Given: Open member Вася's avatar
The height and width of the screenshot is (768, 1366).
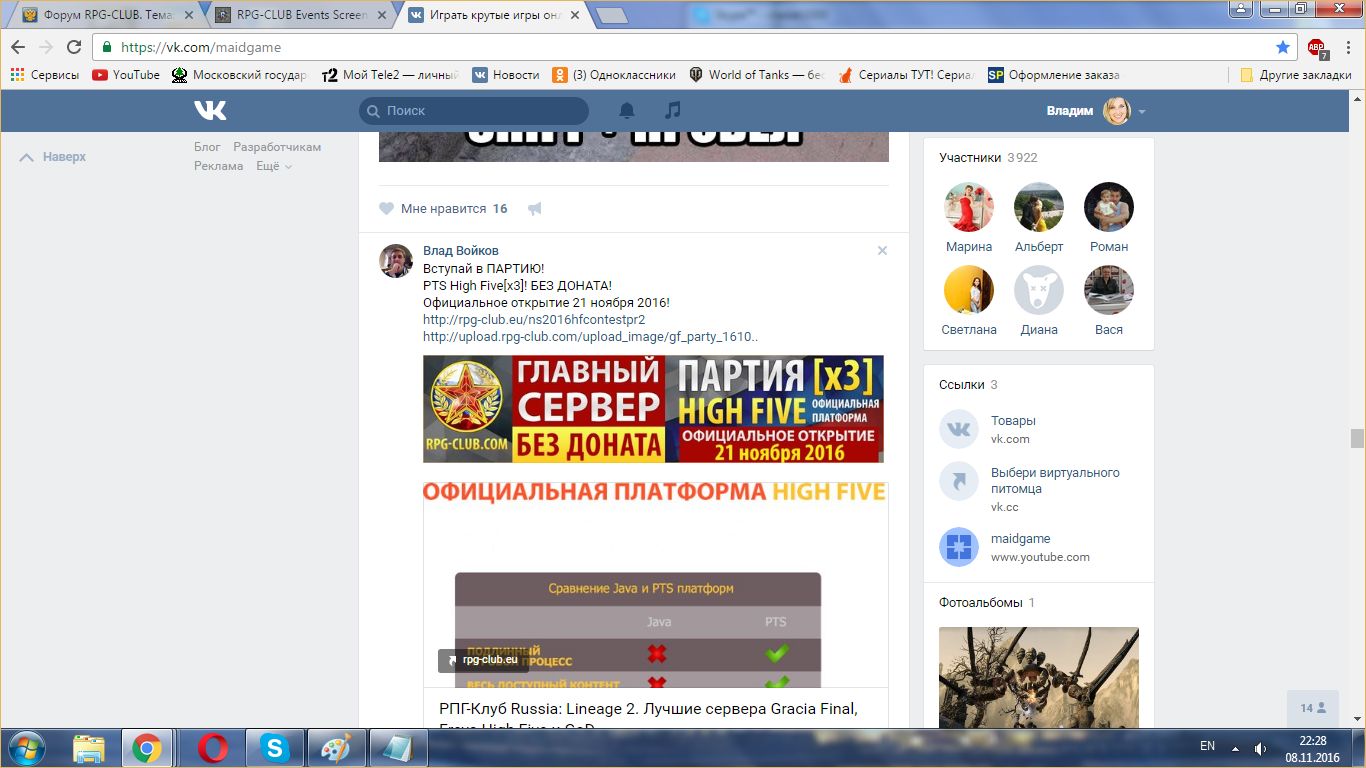Looking at the screenshot, I should coord(1109,290).
